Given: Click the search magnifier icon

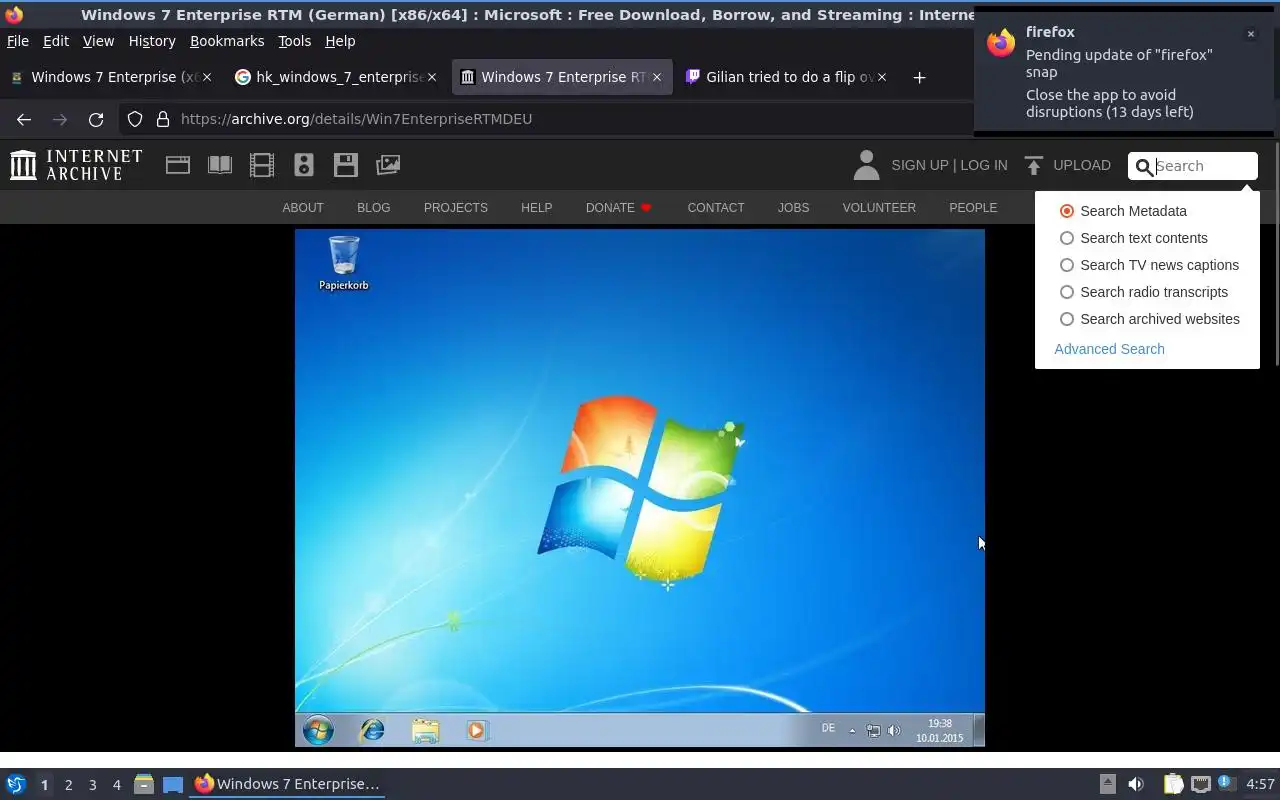Looking at the screenshot, I should click(x=1144, y=166).
